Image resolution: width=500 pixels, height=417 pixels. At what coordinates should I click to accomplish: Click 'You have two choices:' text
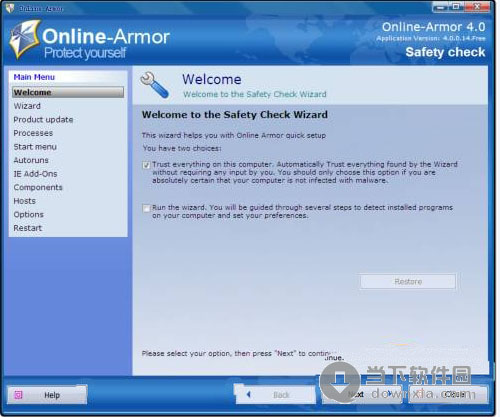[x=182, y=148]
